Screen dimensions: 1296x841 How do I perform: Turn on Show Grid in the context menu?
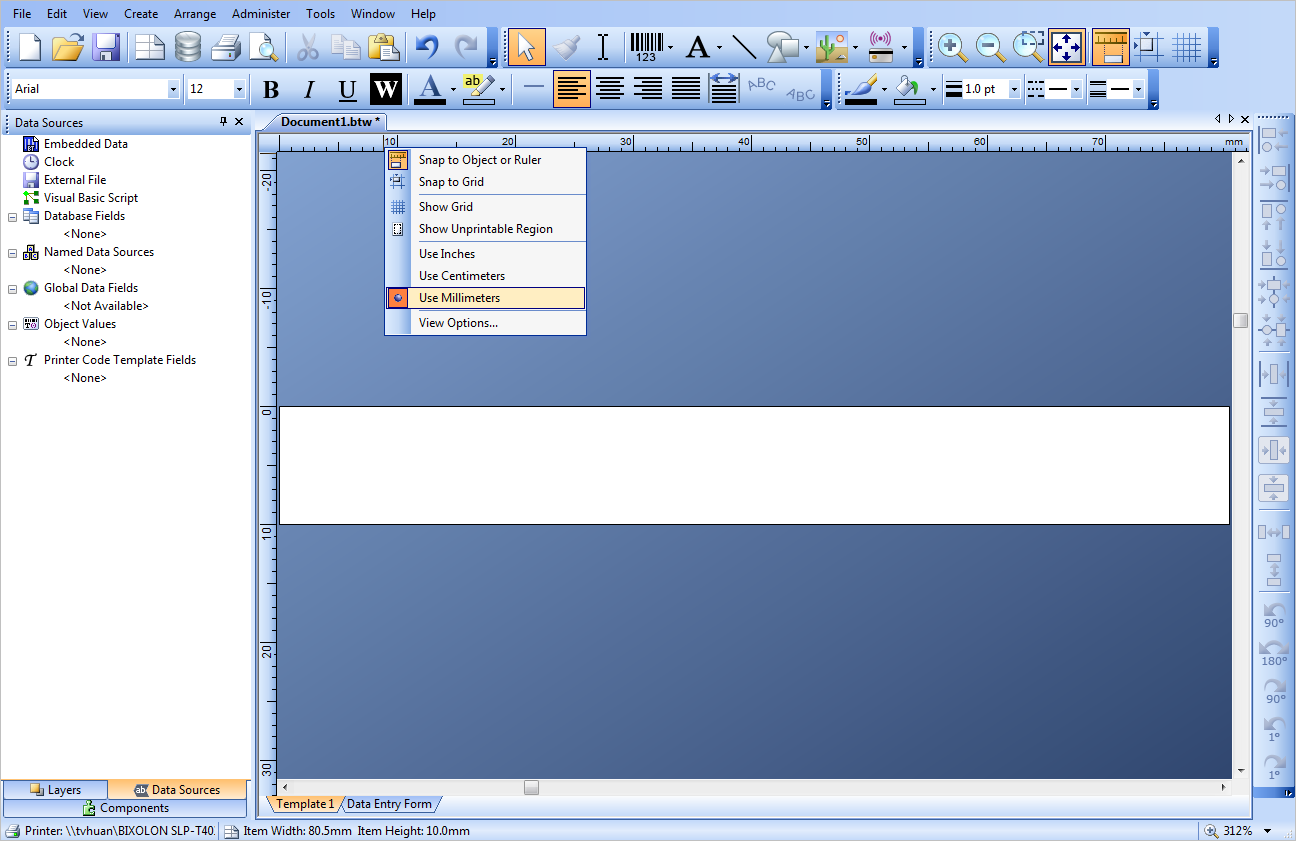tap(486, 207)
